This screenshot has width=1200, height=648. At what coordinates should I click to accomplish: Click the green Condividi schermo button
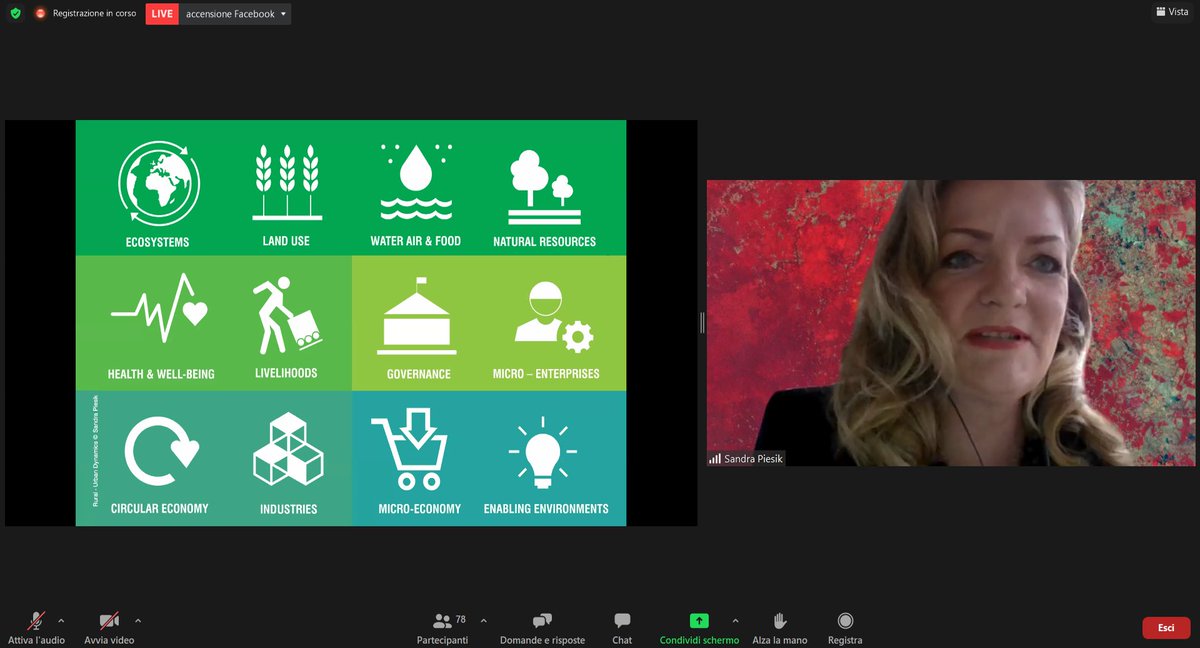pyautogui.click(x=699, y=628)
